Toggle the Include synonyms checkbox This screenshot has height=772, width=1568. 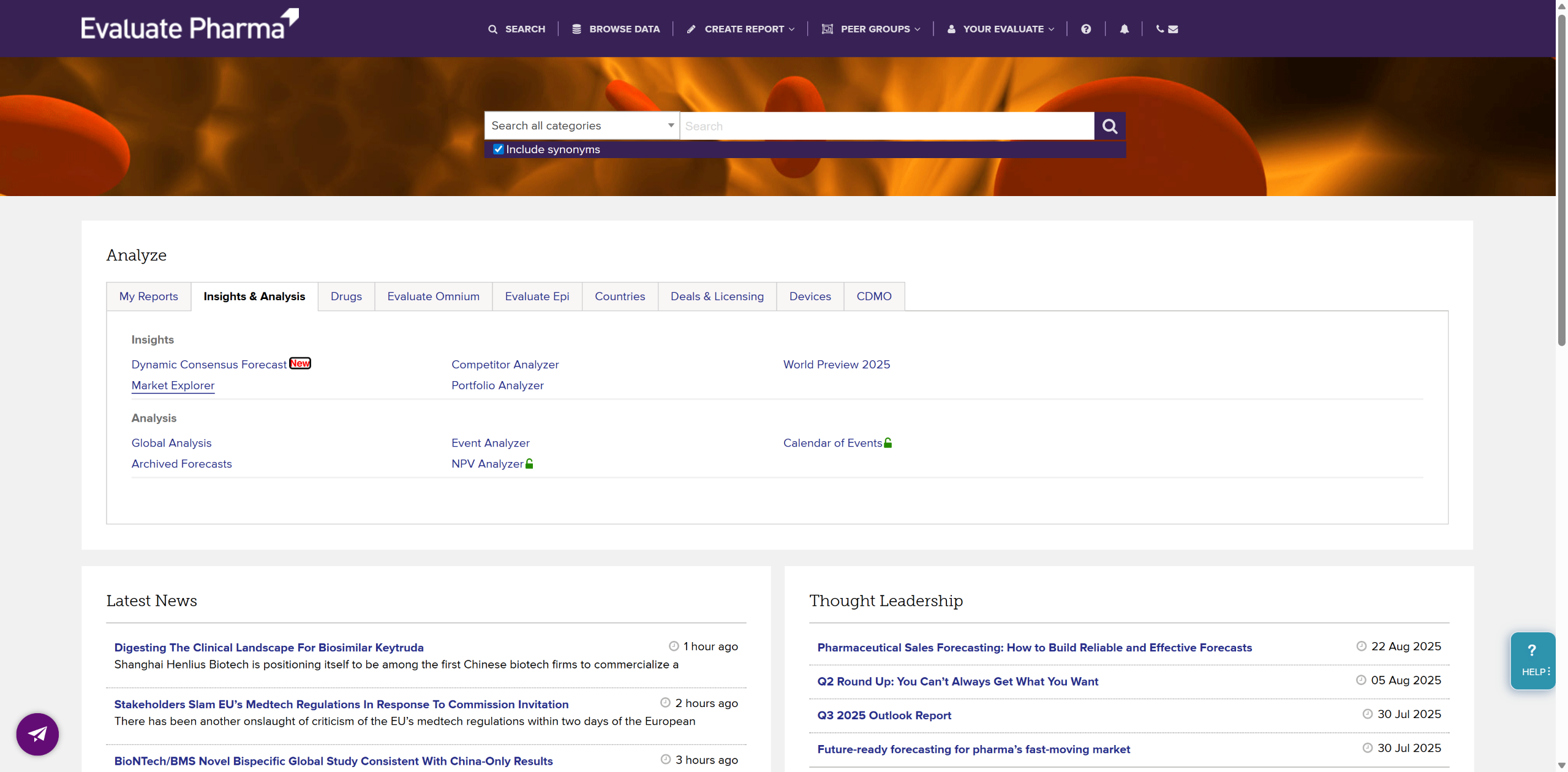click(x=499, y=149)
